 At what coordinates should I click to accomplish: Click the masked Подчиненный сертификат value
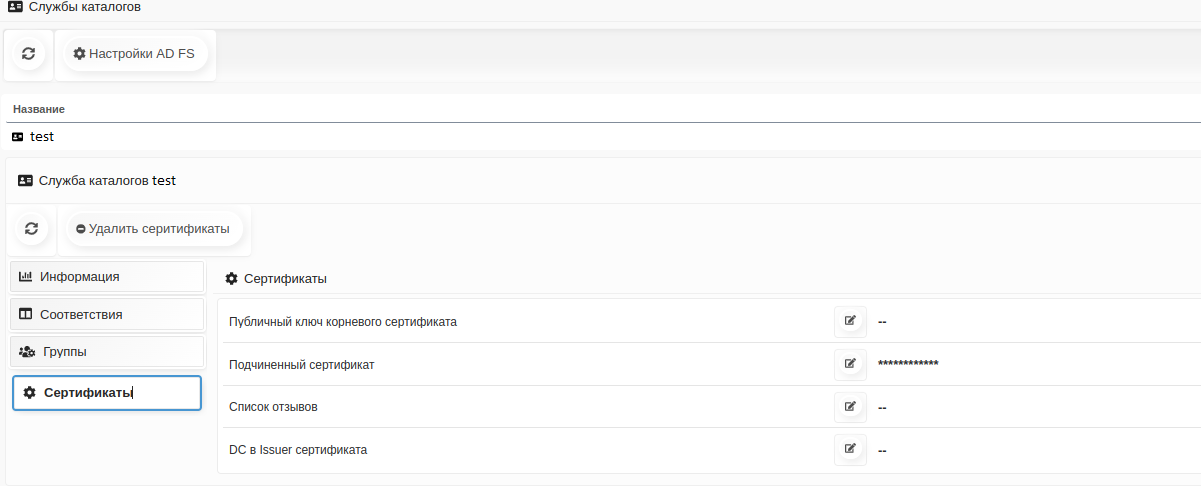click(x=907, y=364)
